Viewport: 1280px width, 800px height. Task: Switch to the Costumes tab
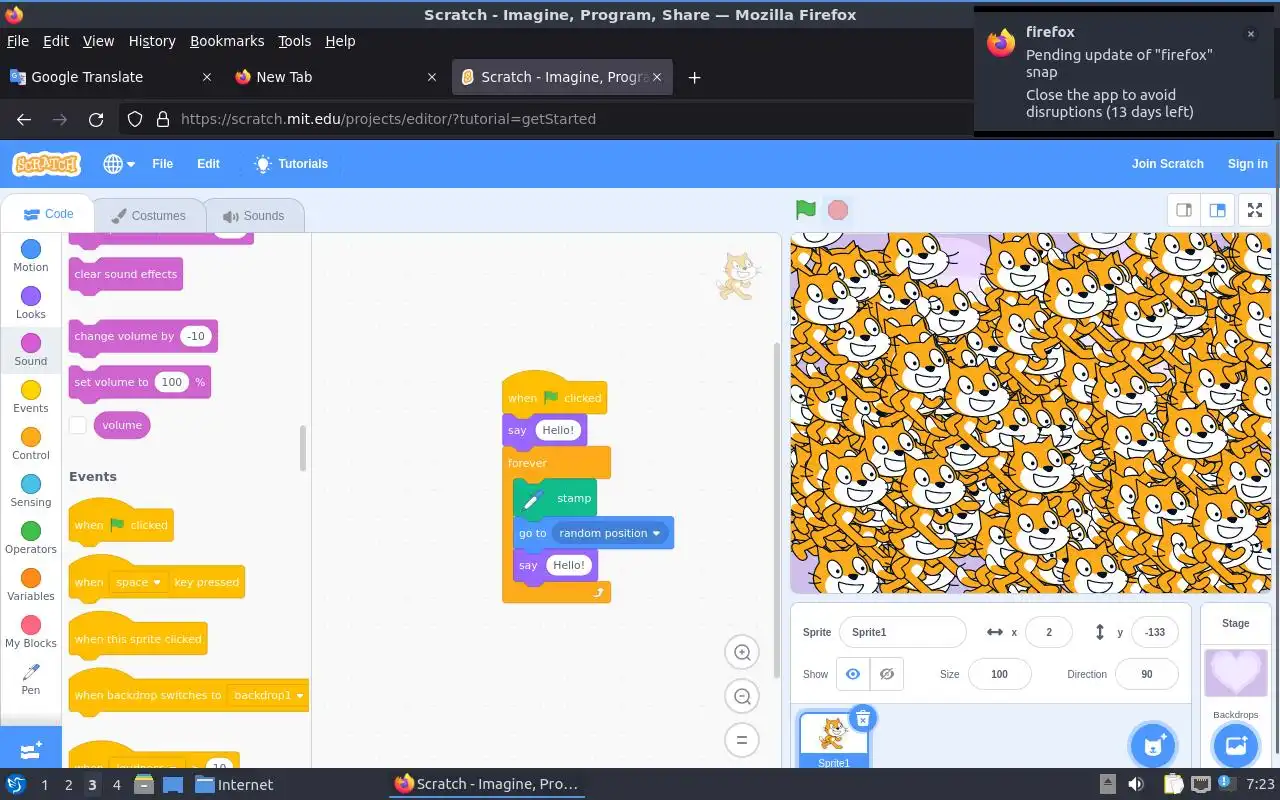[149, 215]
